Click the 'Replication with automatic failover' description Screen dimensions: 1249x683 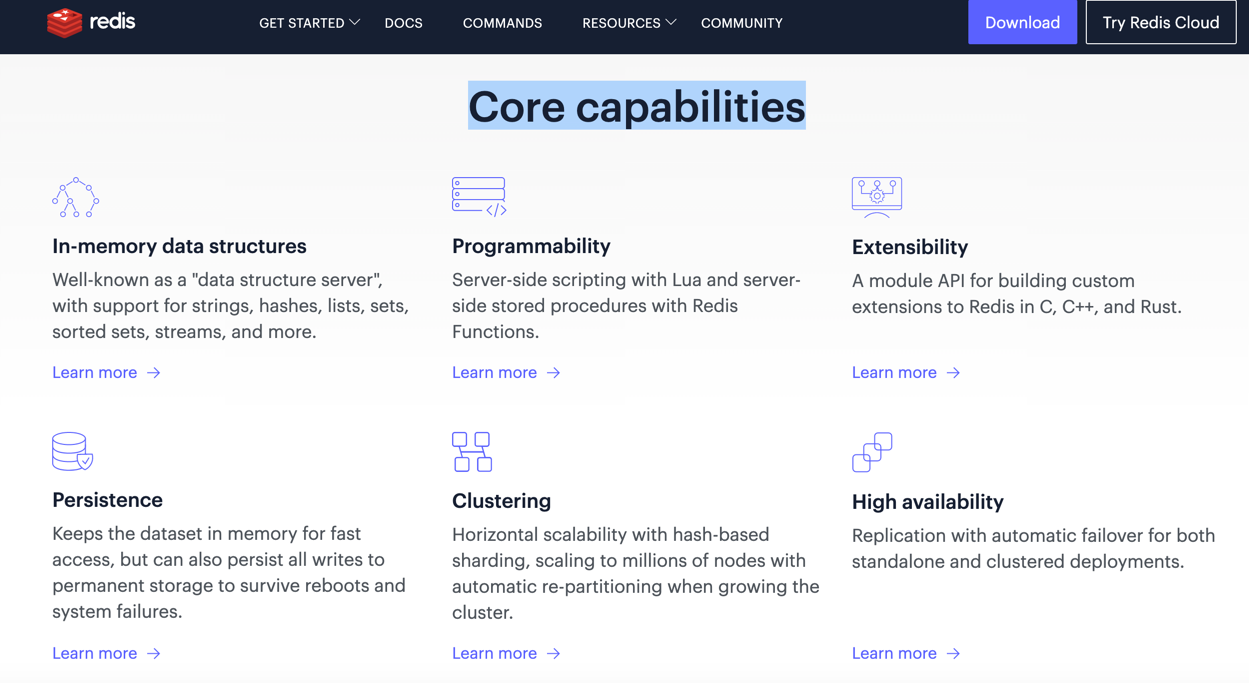pos(1034,549)
